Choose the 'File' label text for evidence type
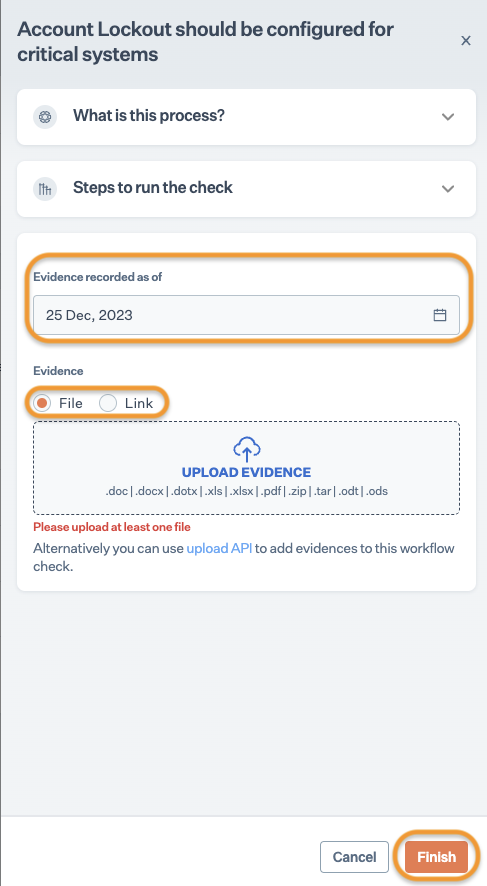Viewport: 487px width, 886px height. (71, 403)
